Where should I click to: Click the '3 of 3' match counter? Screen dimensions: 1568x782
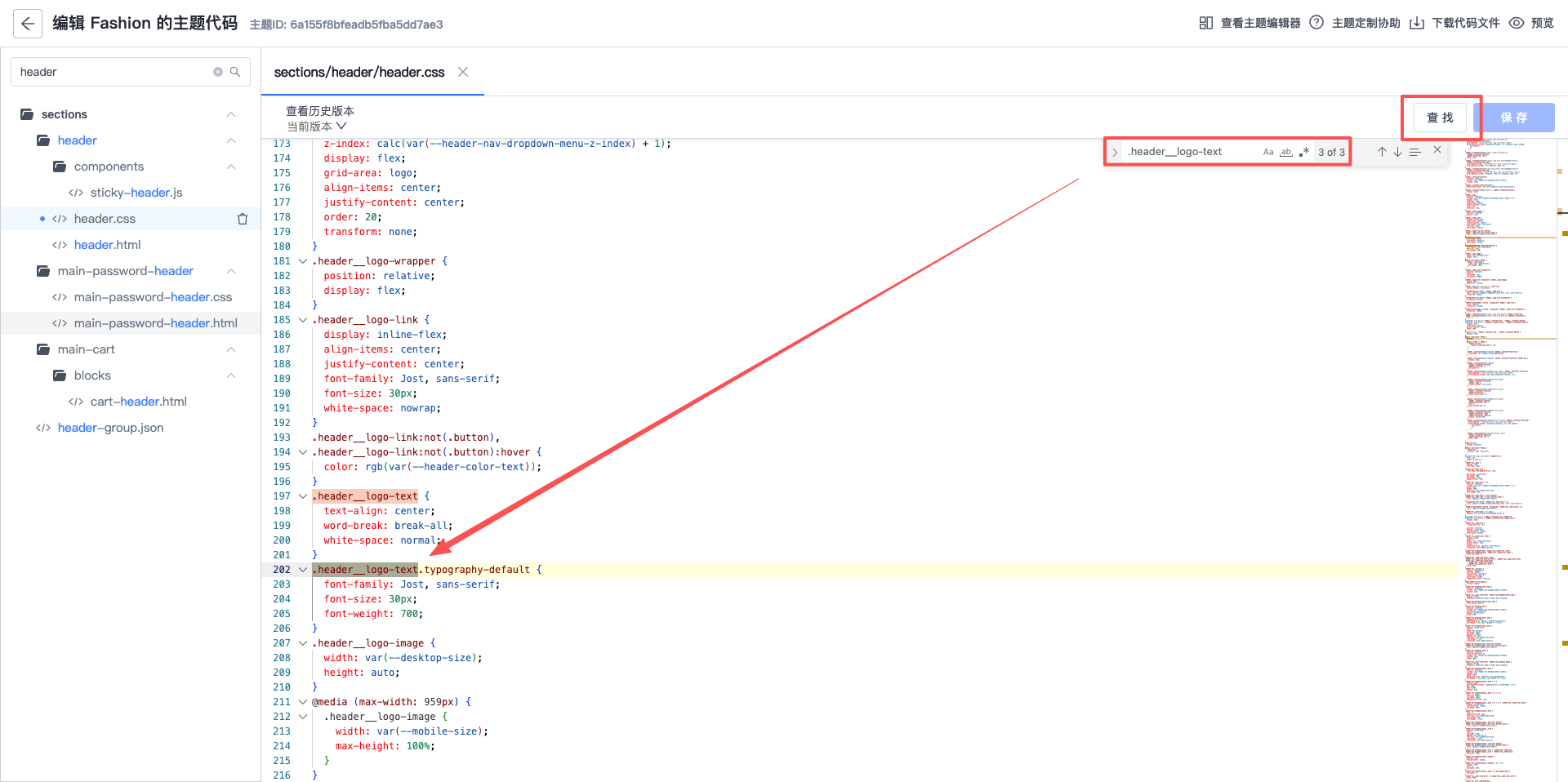pyautogui.click(x=1331, y=152)
